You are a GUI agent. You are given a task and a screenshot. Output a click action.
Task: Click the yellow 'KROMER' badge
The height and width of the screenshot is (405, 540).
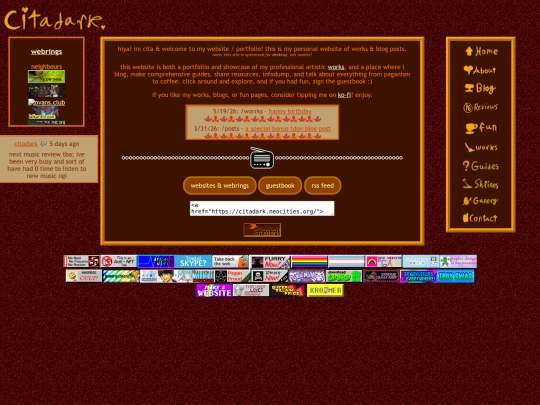pos(325,290)
